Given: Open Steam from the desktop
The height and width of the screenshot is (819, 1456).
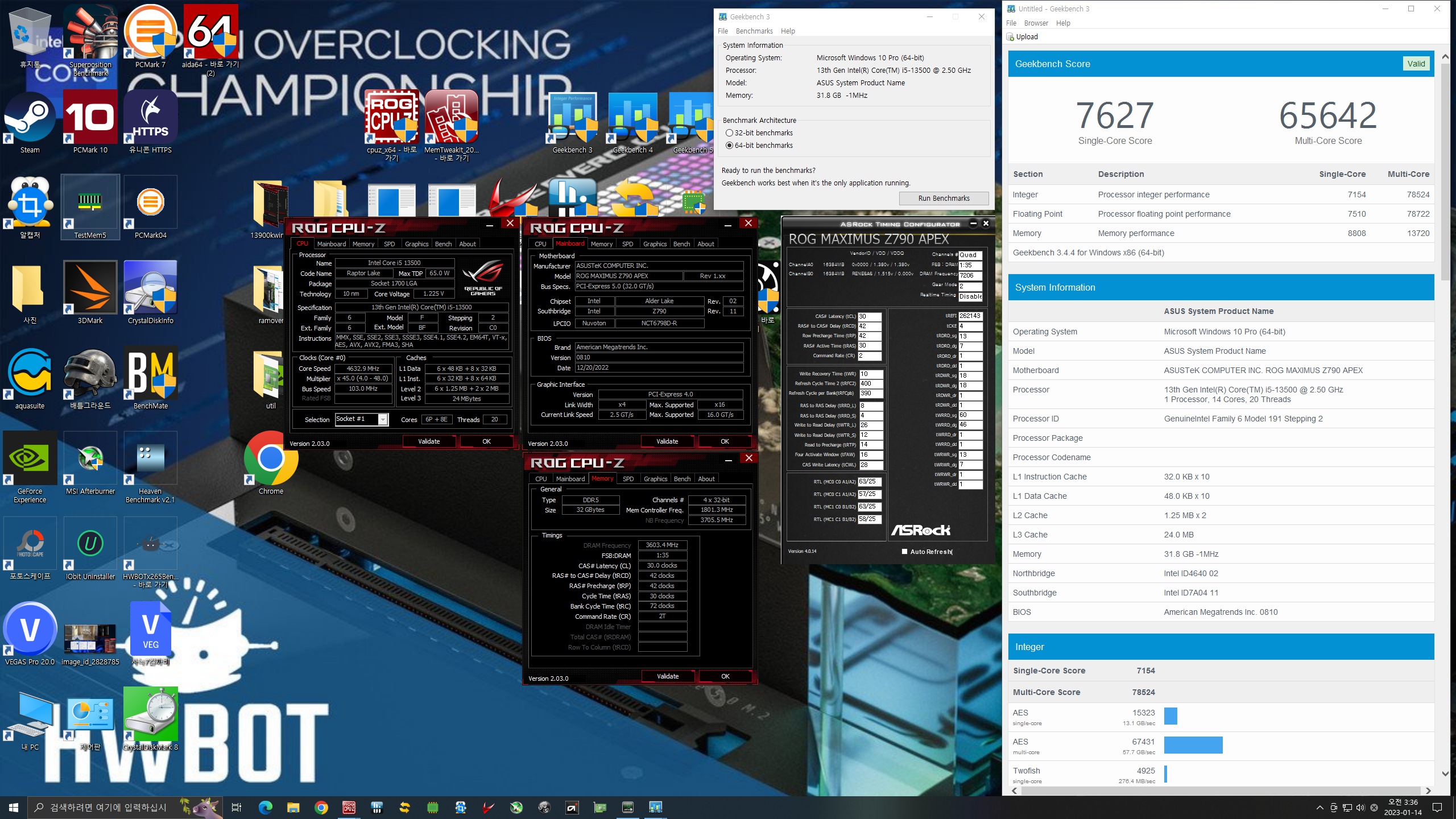Looking at the screenshot, I should [x=30, y=122].
